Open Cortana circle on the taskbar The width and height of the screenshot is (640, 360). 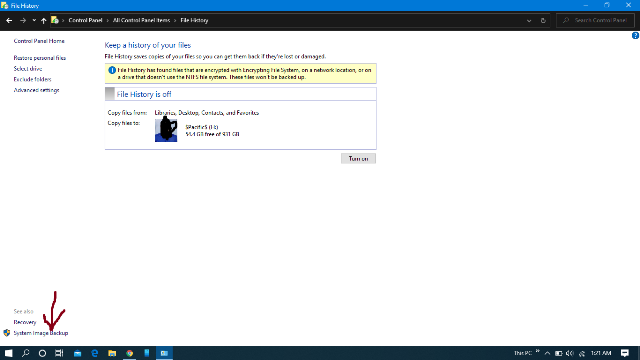point(42,353)
